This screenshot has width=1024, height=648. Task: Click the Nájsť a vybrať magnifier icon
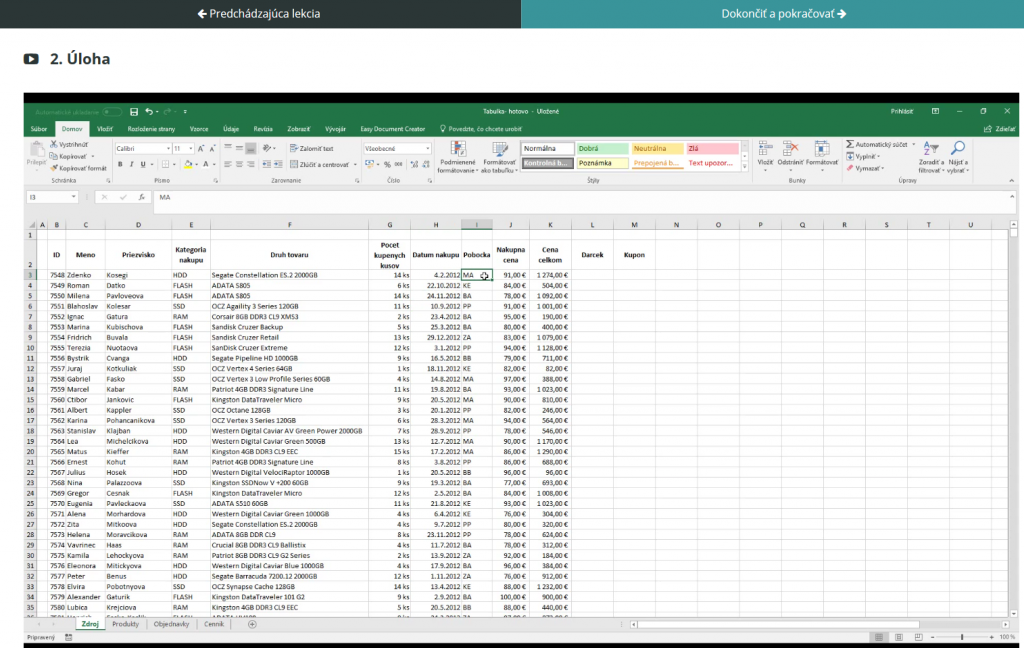[x=958, y=149]
